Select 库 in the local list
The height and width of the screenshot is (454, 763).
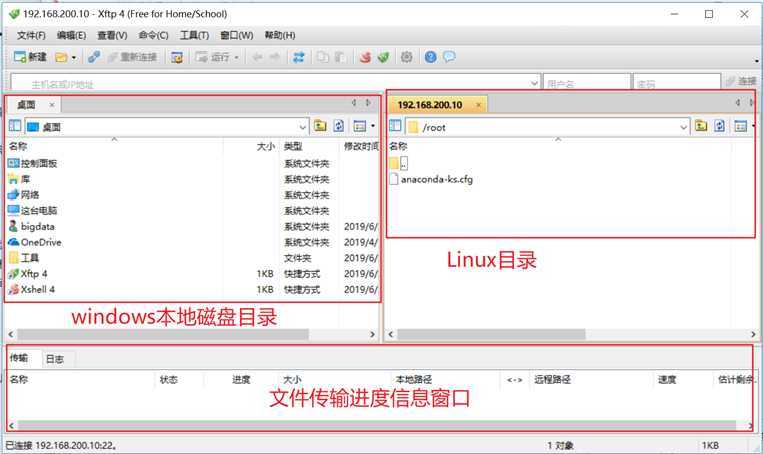point(19,179)
